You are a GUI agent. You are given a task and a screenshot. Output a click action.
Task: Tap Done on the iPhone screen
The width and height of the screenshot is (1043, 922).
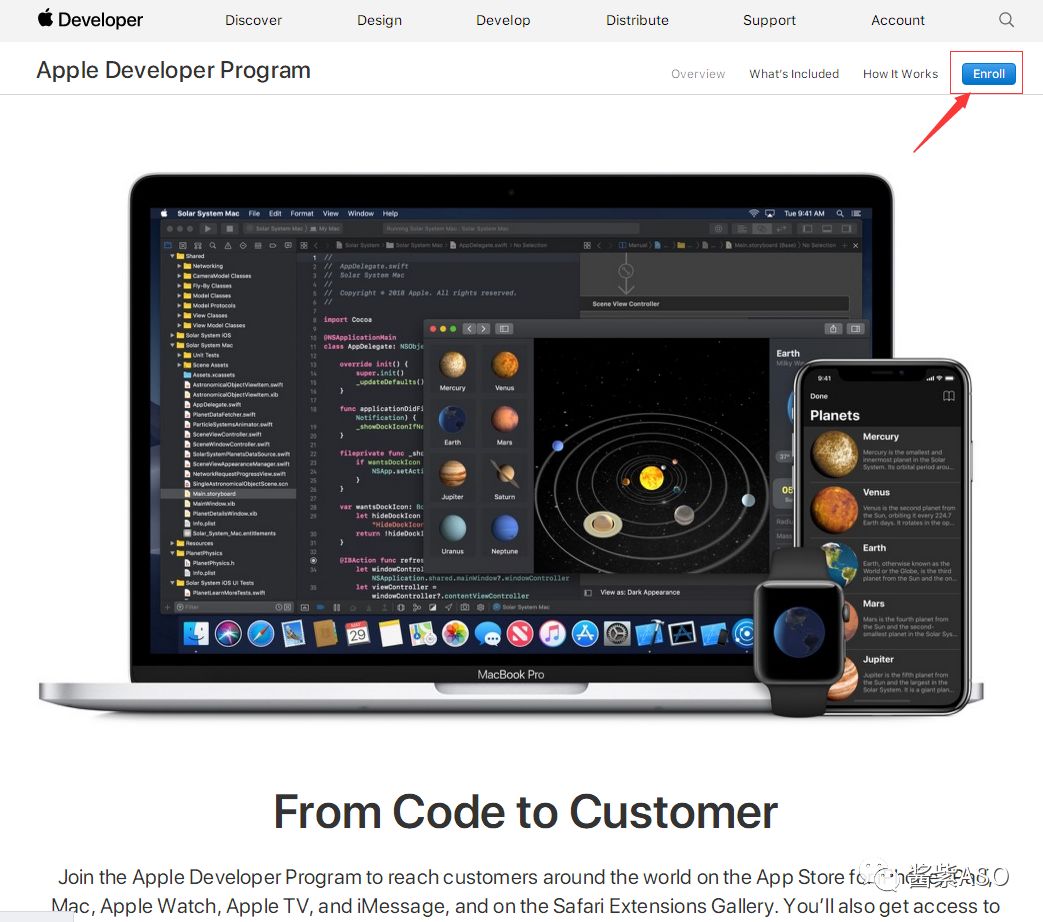click(x=819, y=396)
